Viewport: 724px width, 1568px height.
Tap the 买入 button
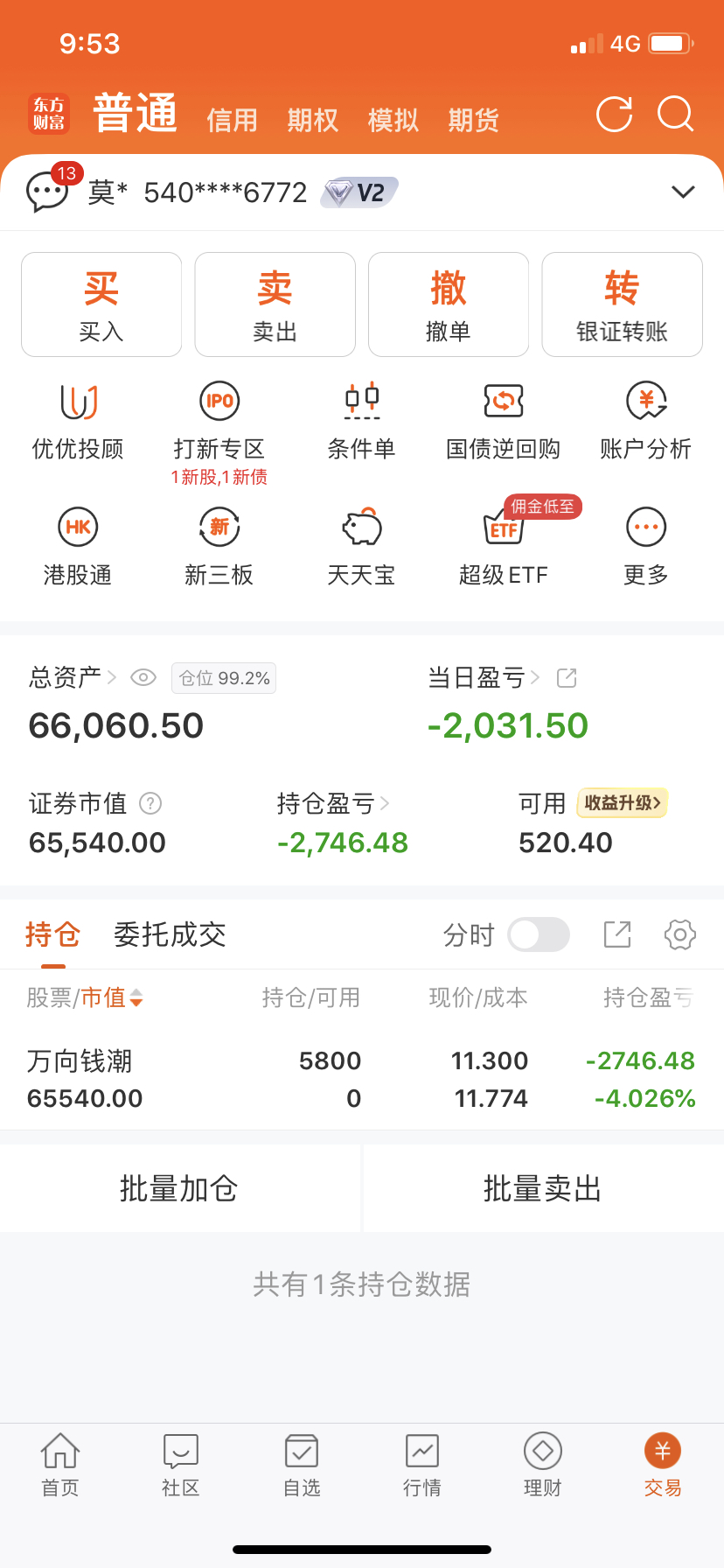[x=101, y=304]
